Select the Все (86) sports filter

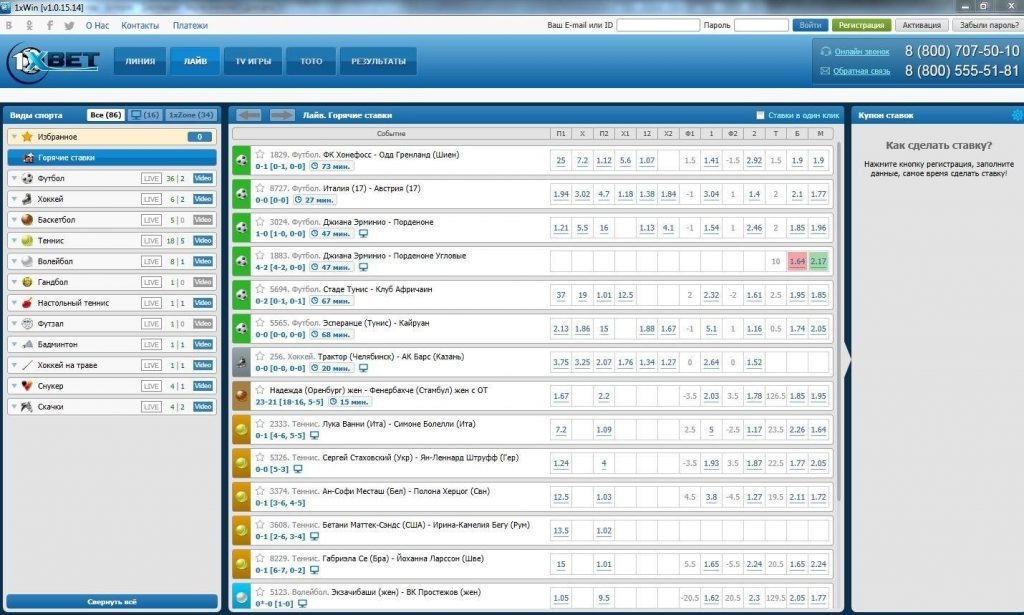click(x=105, y=115)
